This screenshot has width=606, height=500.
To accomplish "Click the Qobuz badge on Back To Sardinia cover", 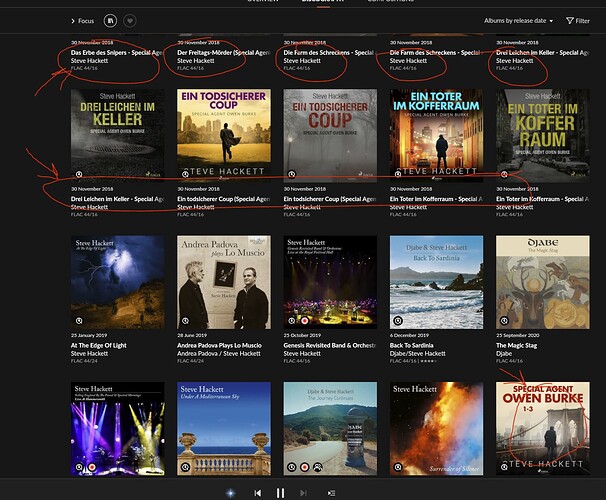I will (x=398, y=321).
